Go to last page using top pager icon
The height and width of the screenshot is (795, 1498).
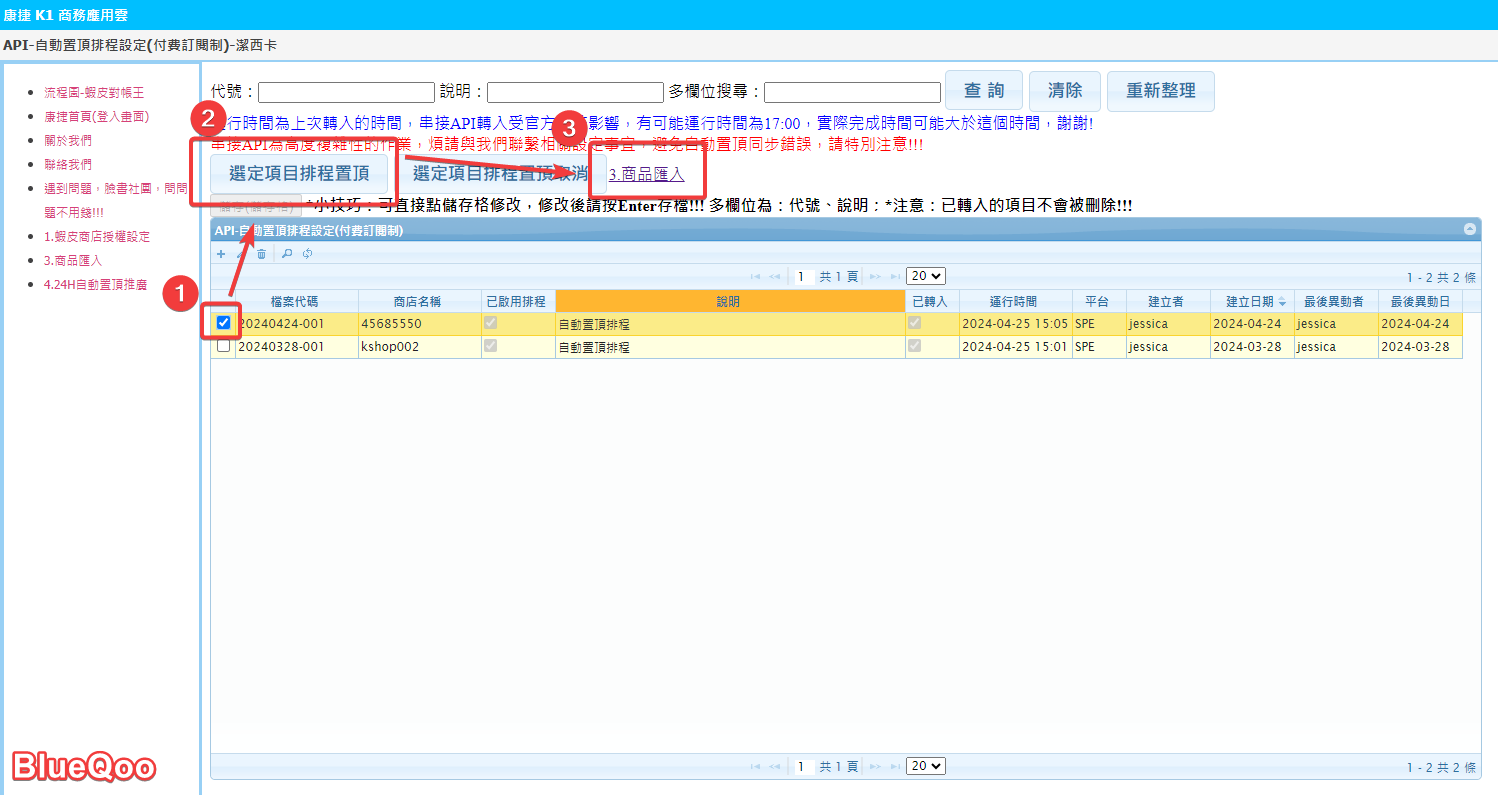894,277
